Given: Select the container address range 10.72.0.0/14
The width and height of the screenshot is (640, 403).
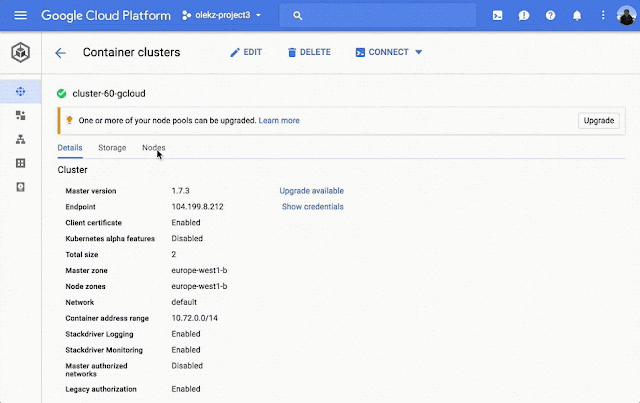Looking at the screenshot, I should tap(195, 318).
